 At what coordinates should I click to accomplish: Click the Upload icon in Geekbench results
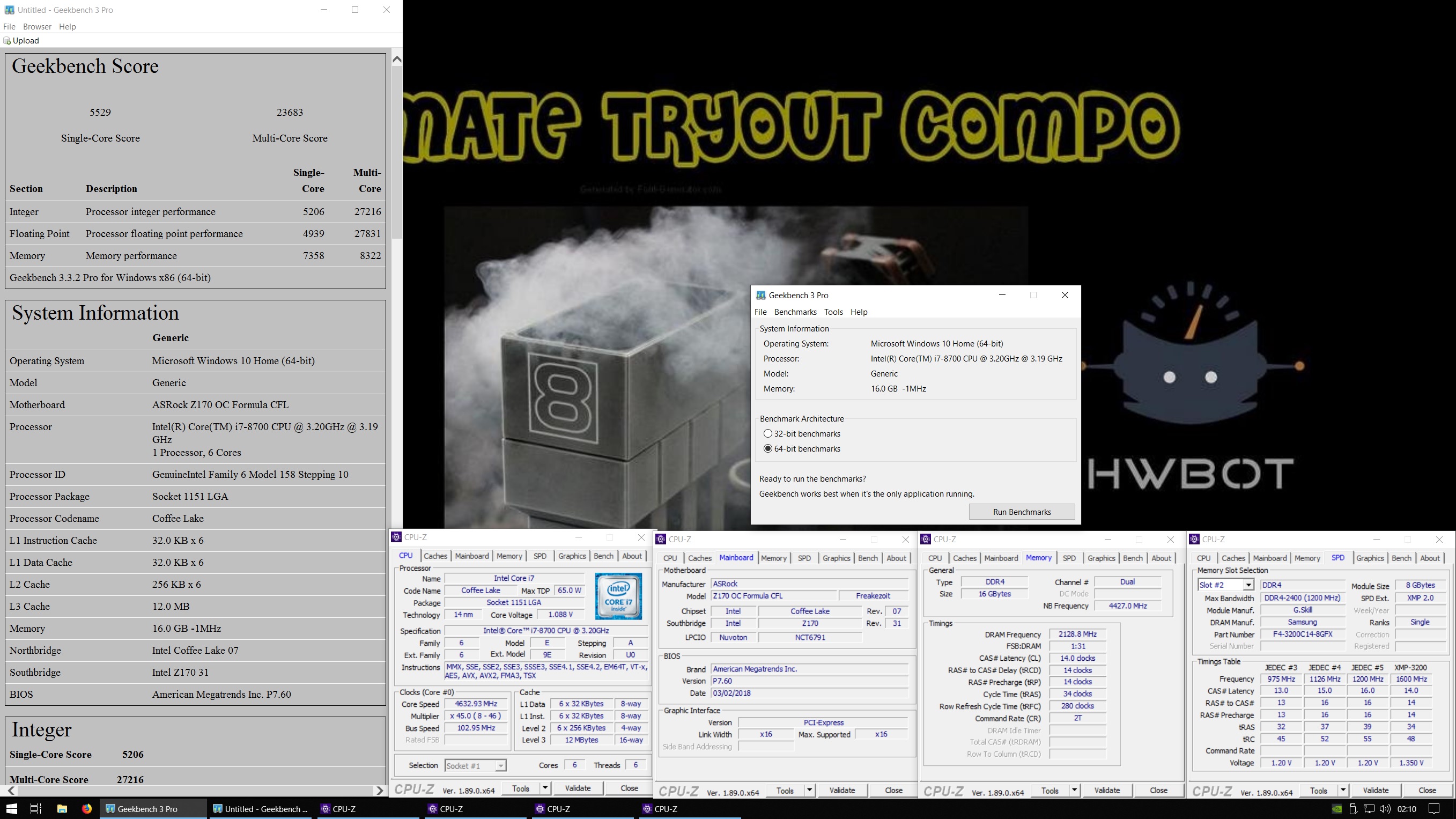[7, 41]
